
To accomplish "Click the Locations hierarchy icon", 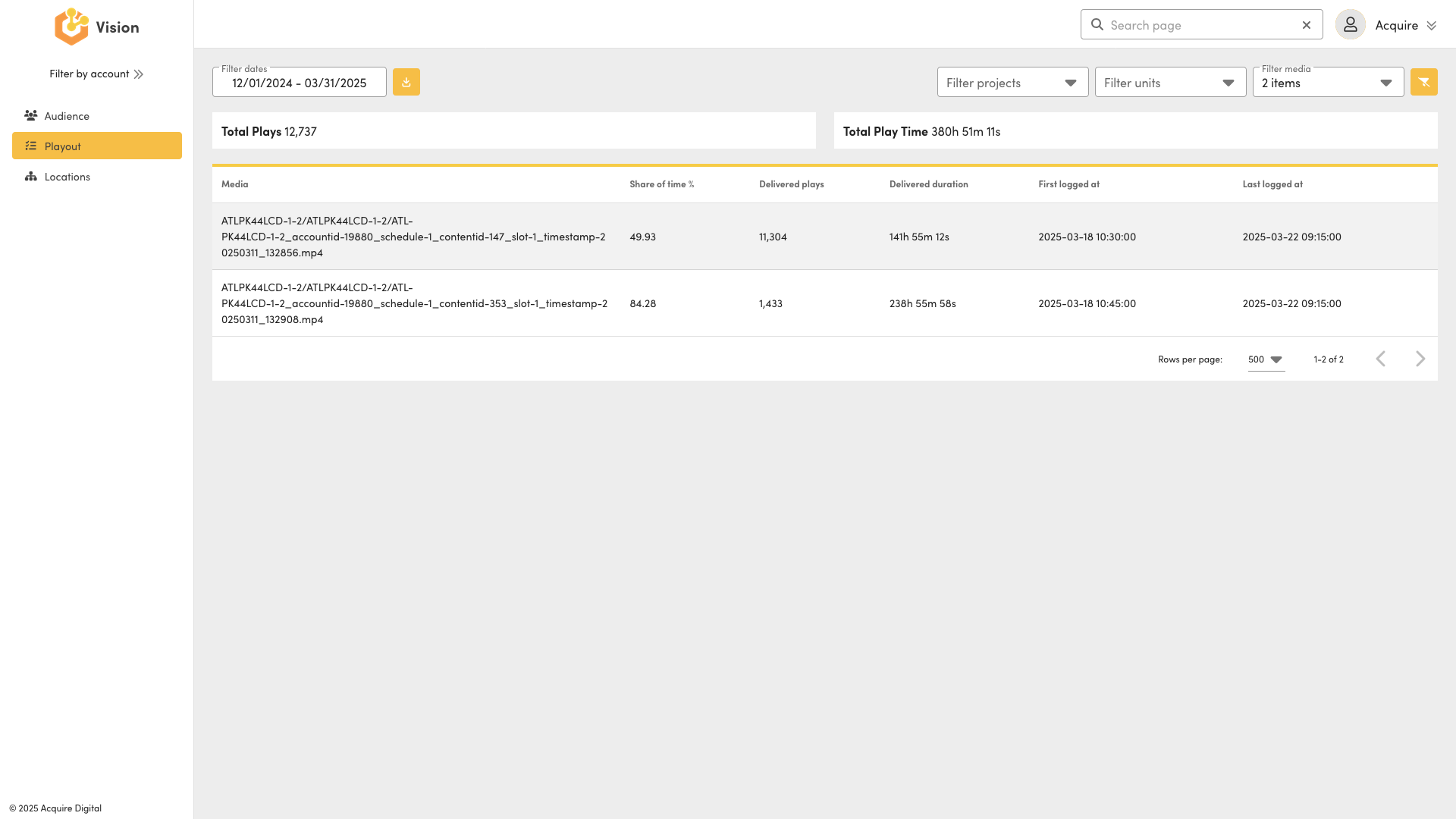I will 31,176.
